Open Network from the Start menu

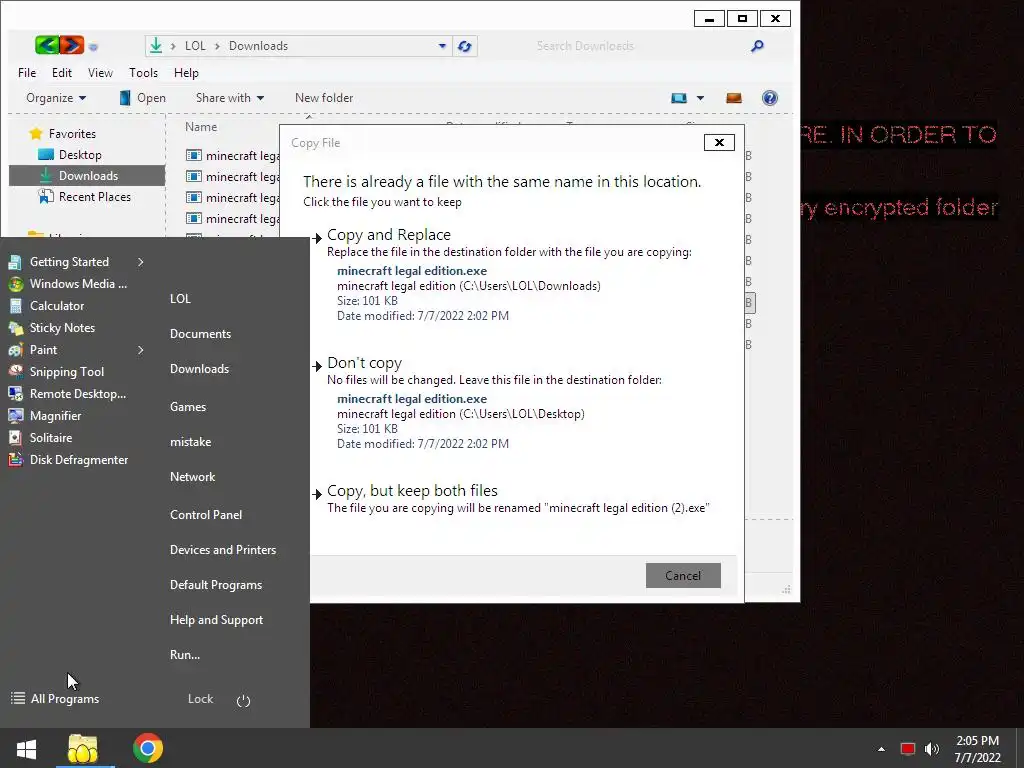pos(193,477)
